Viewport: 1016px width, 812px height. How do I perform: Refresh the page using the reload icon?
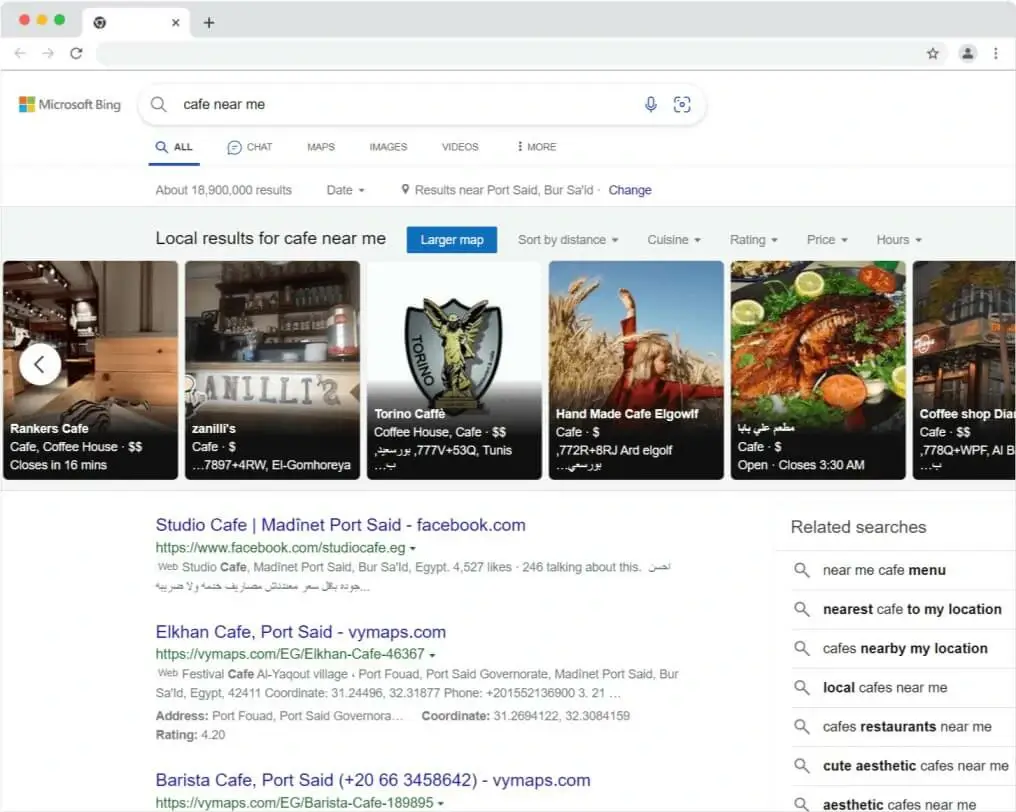click(77, 53)
